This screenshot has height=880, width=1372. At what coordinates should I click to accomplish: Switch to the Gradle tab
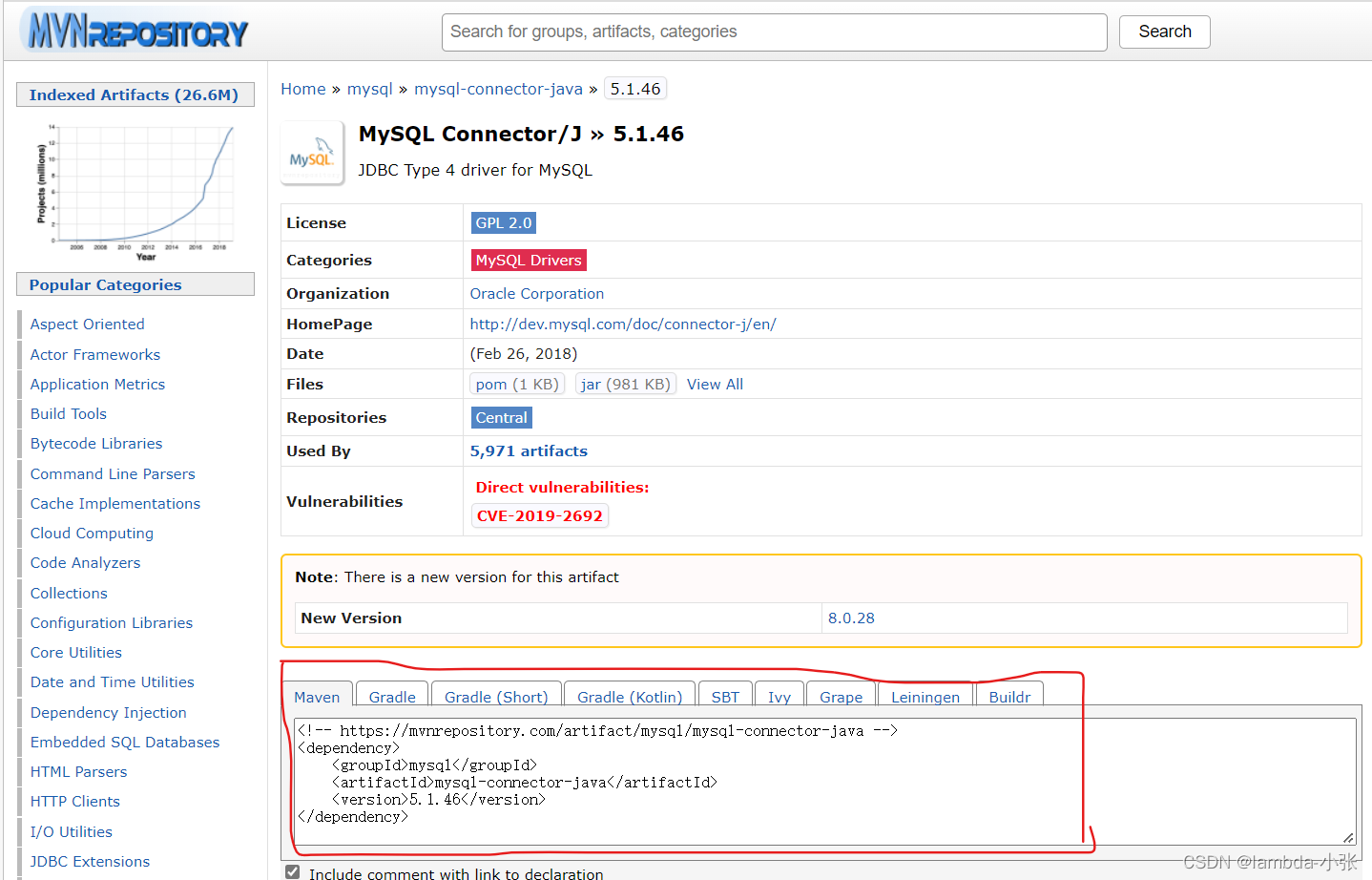[x=391, y=697]
